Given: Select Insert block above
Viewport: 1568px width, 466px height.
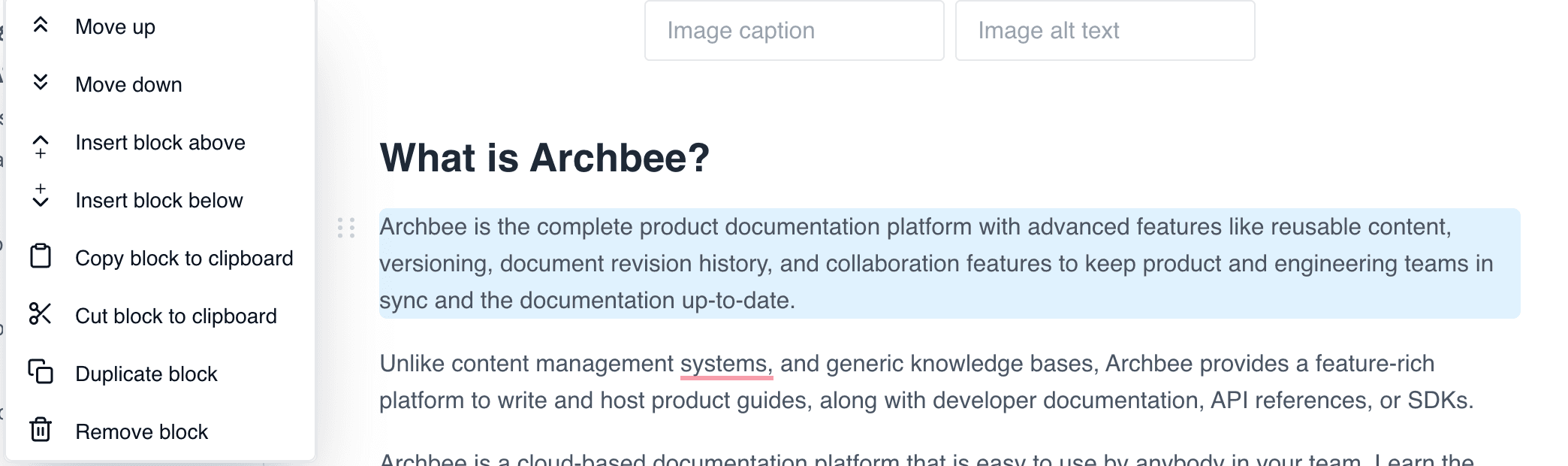Looking at the screenshot, I should [160, 143].
